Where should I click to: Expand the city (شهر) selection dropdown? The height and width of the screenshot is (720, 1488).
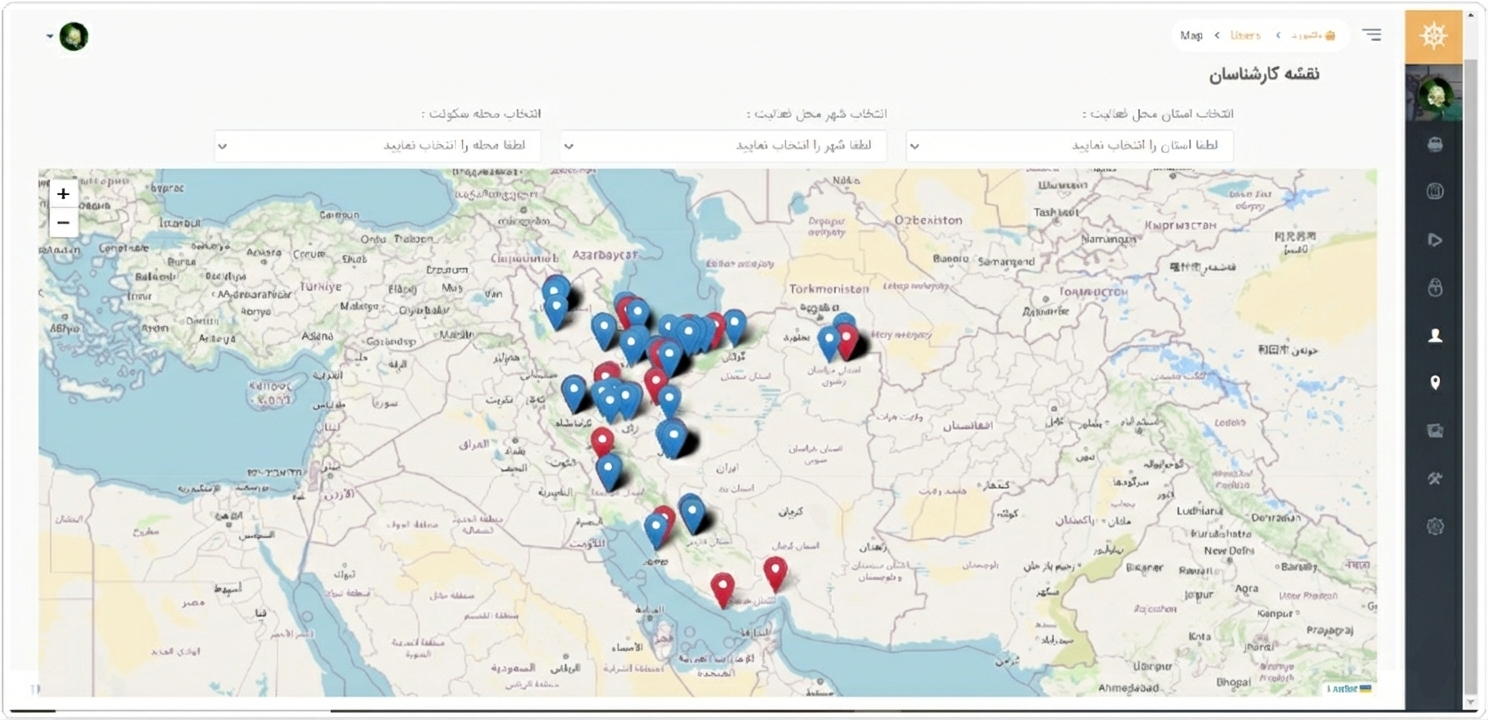pos(723,146)
